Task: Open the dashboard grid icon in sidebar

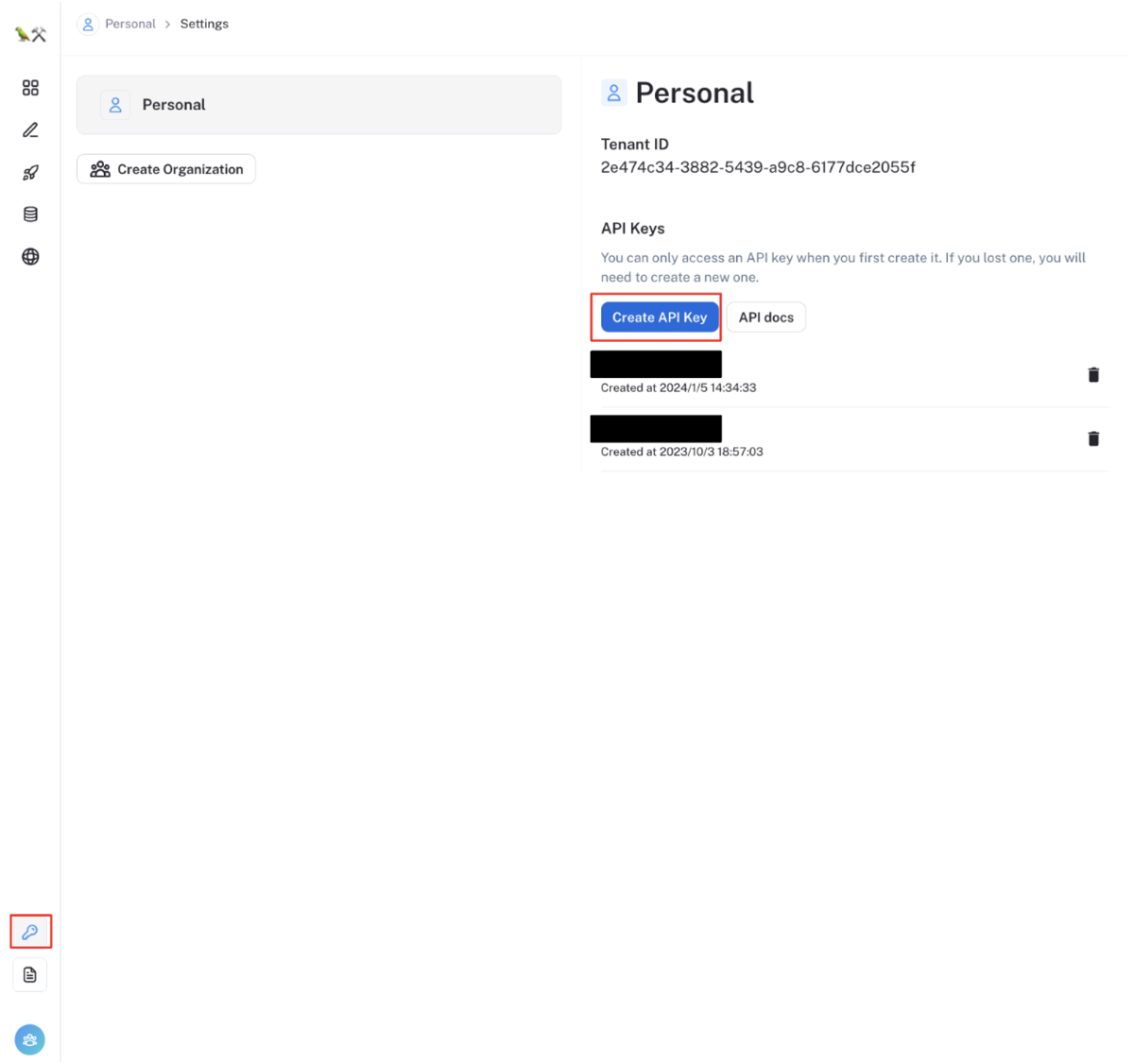Action: (x=30, y=88)
